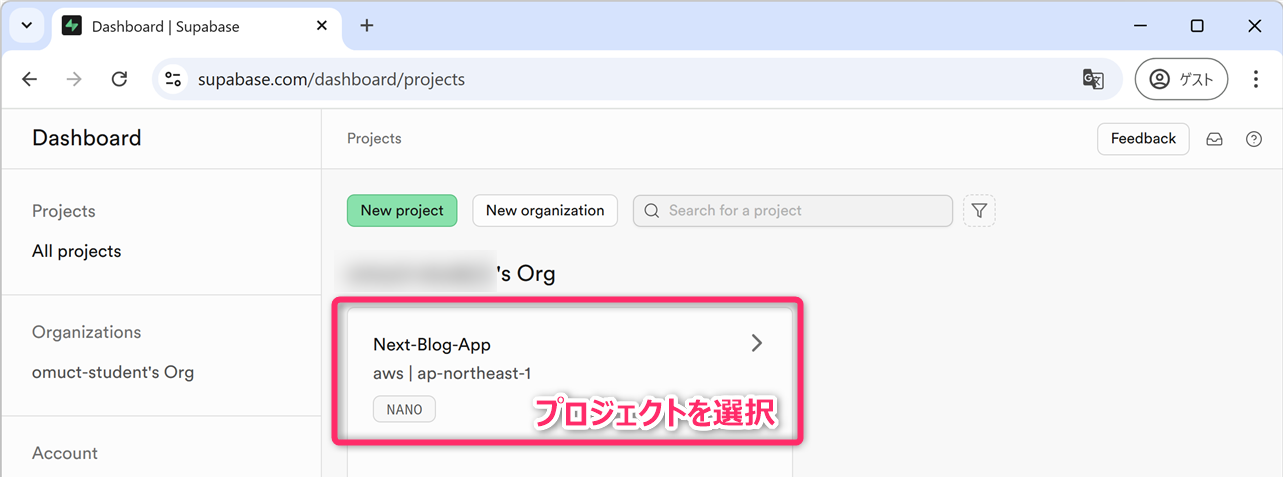Open the help question mark icon
The image size is (1283, 477).
pyautogui.click(x=1253, y=140)
